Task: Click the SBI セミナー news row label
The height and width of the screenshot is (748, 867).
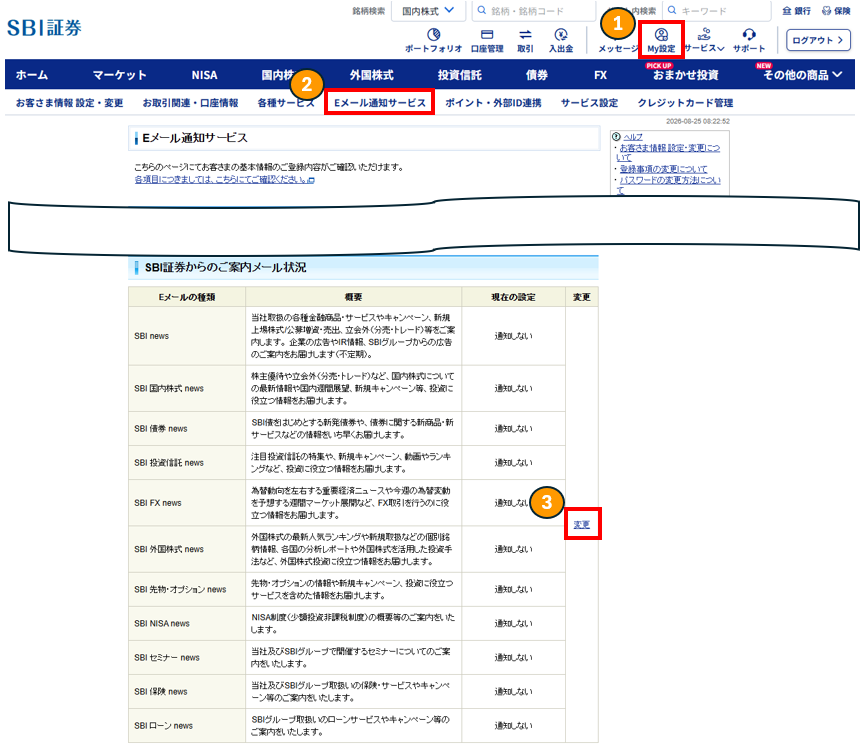Action: [166, 658]
